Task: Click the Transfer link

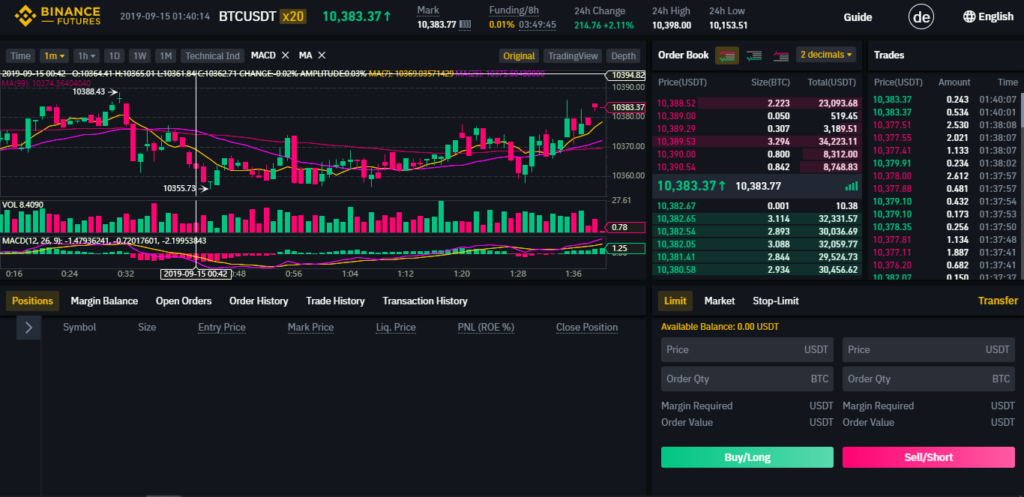Action: click(x=998, y=300)
